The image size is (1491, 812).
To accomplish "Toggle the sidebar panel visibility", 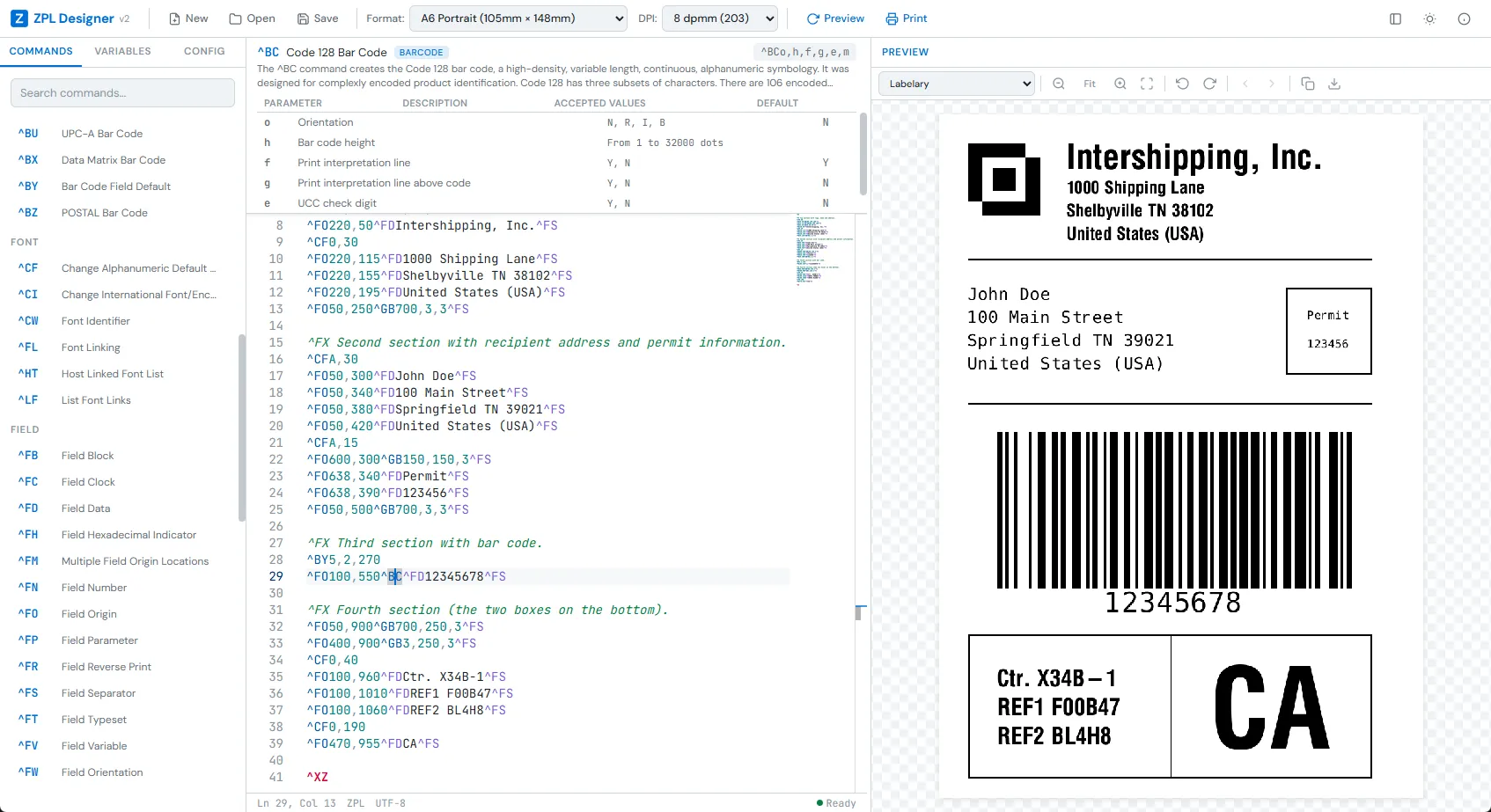I will pyautogui.click(x=1395, y=18).
